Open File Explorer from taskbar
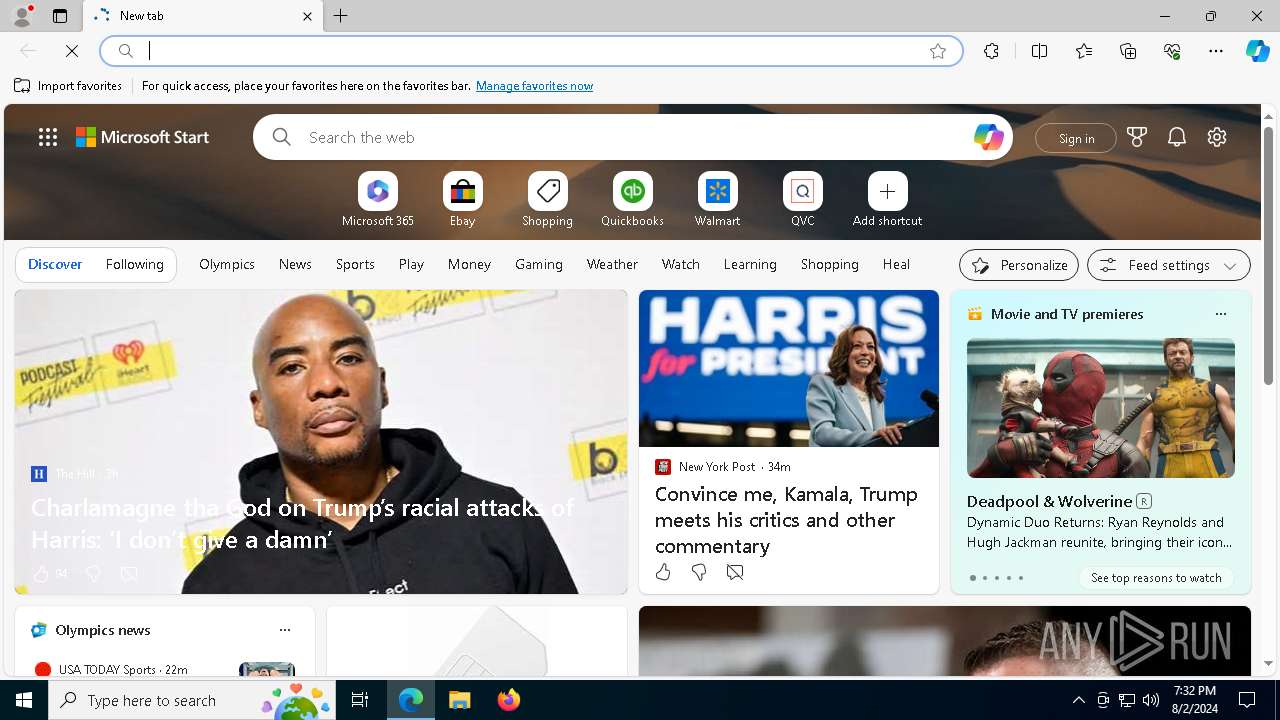 pyautogui.click(x=460, y=700)
